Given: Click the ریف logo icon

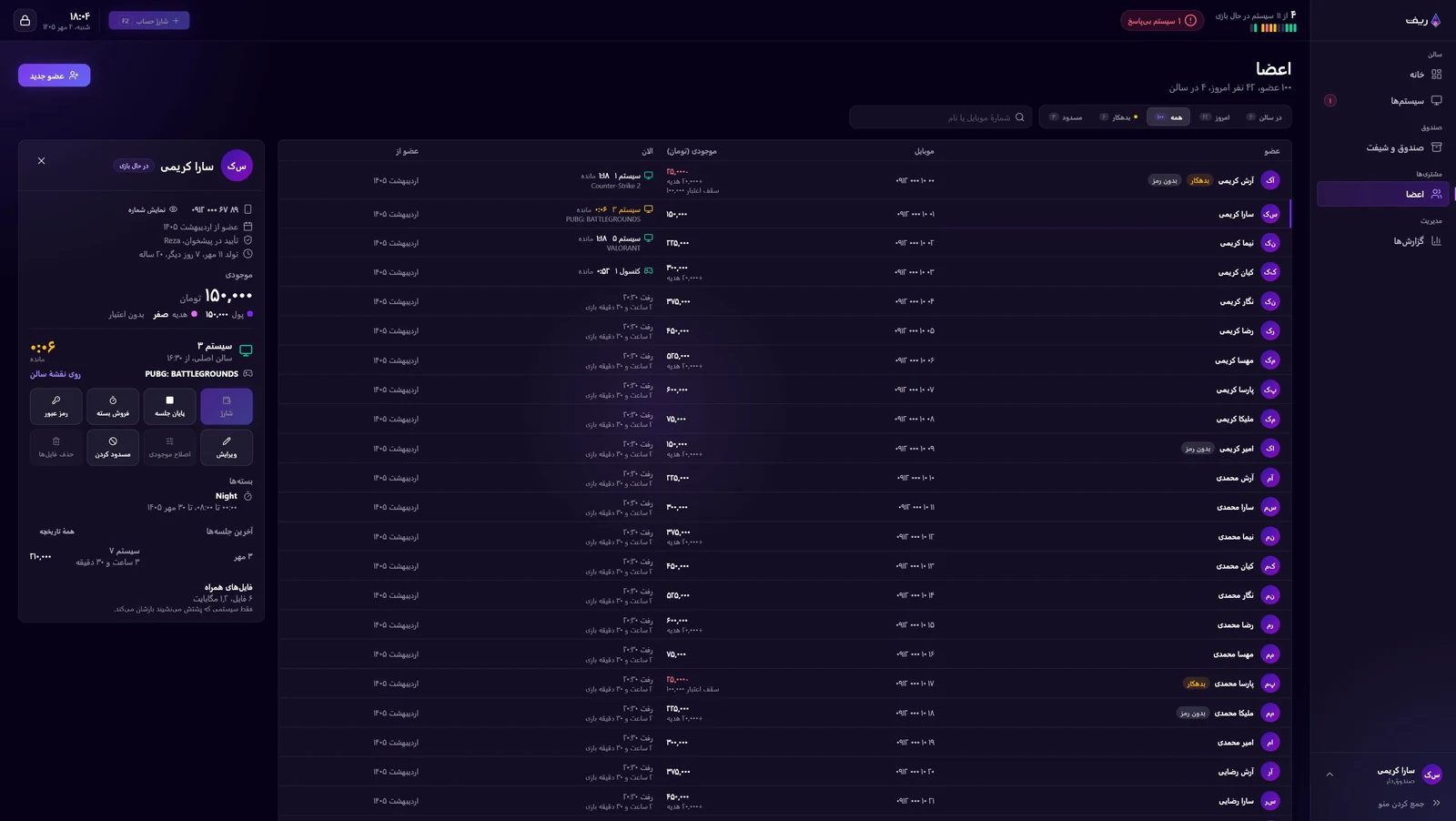Looking at the screenshot, I should pyautogui.click(x=1436, y=20).
